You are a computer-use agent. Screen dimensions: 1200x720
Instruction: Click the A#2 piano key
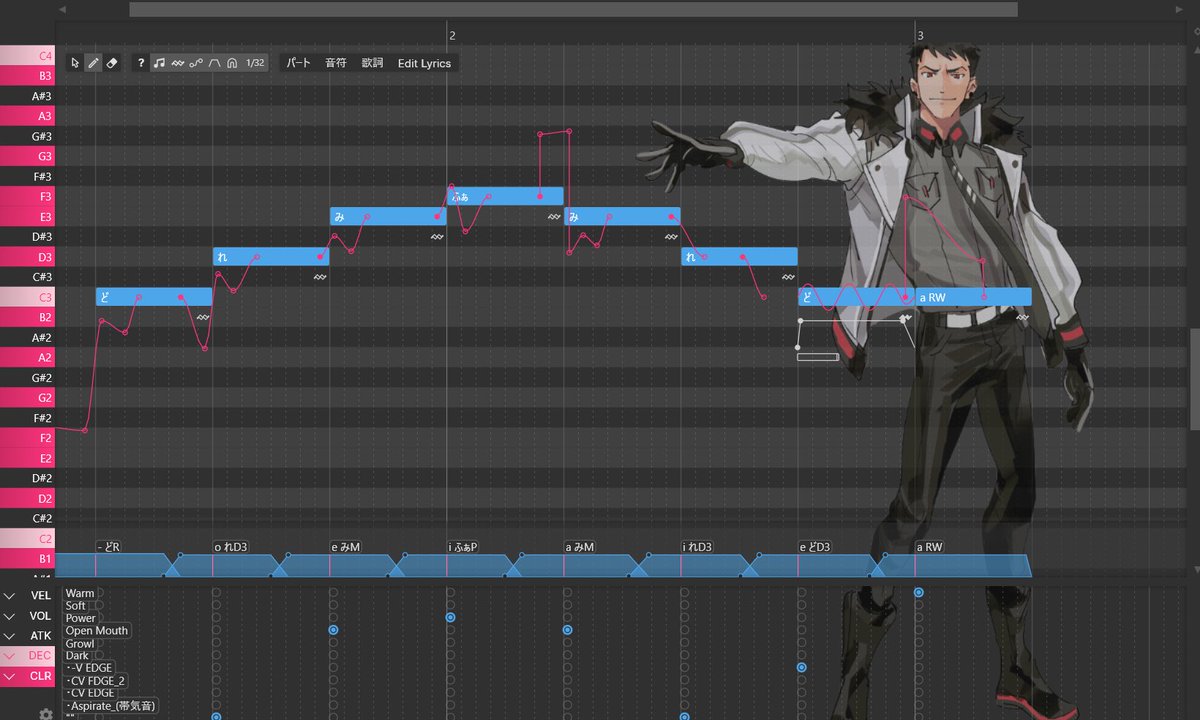tap(27, 337)
